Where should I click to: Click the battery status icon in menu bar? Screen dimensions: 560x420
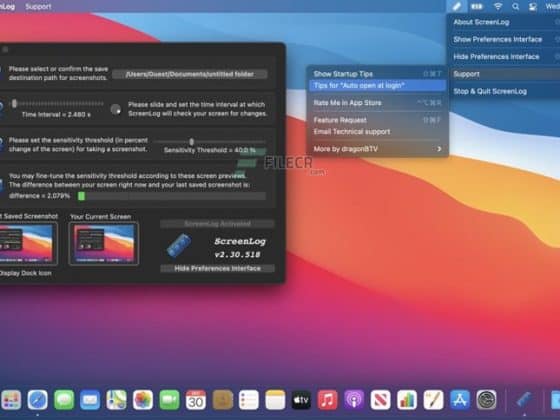pos(477,6)
